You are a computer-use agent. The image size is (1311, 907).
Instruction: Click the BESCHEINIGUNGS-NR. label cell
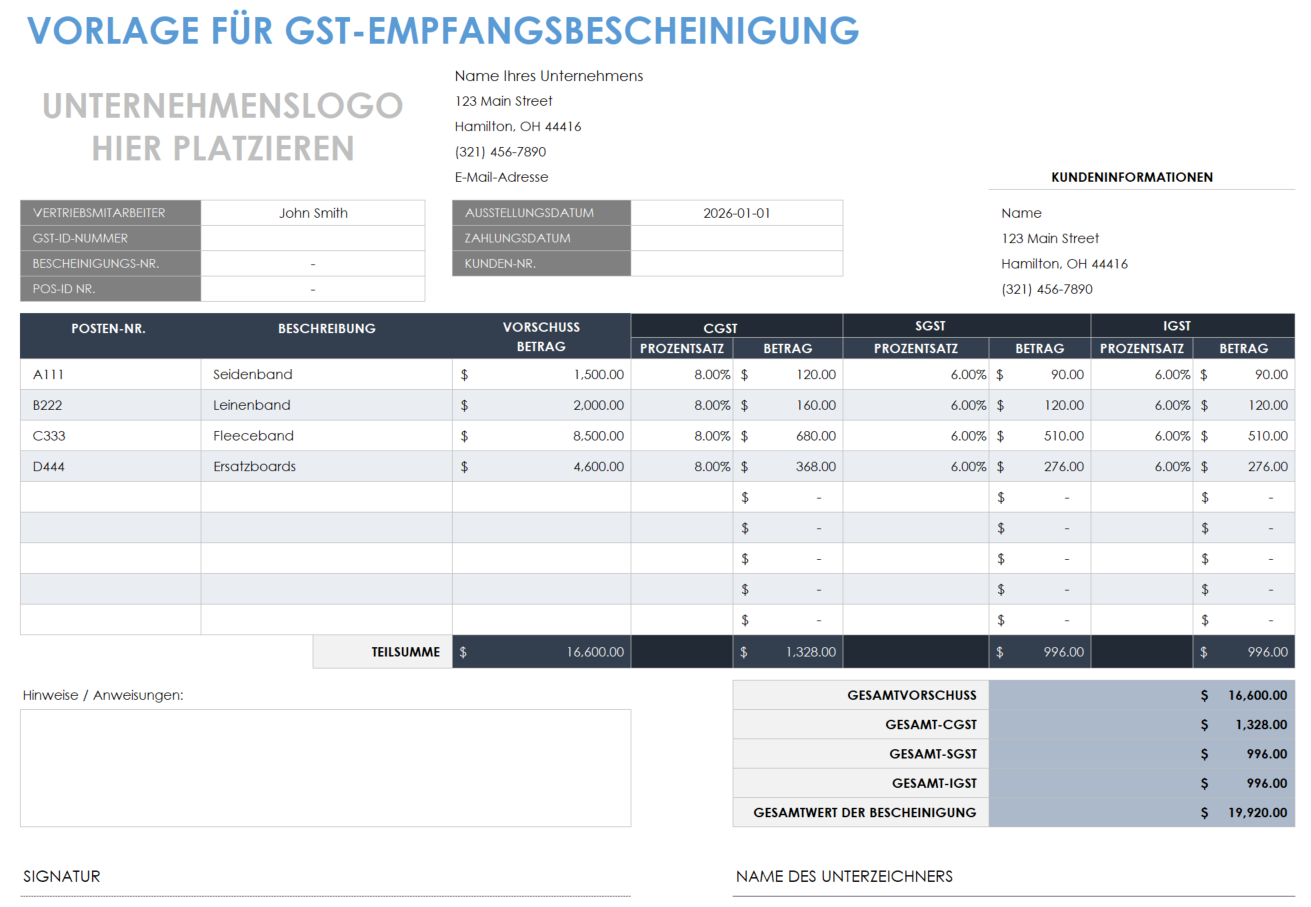tap(110, 264)
